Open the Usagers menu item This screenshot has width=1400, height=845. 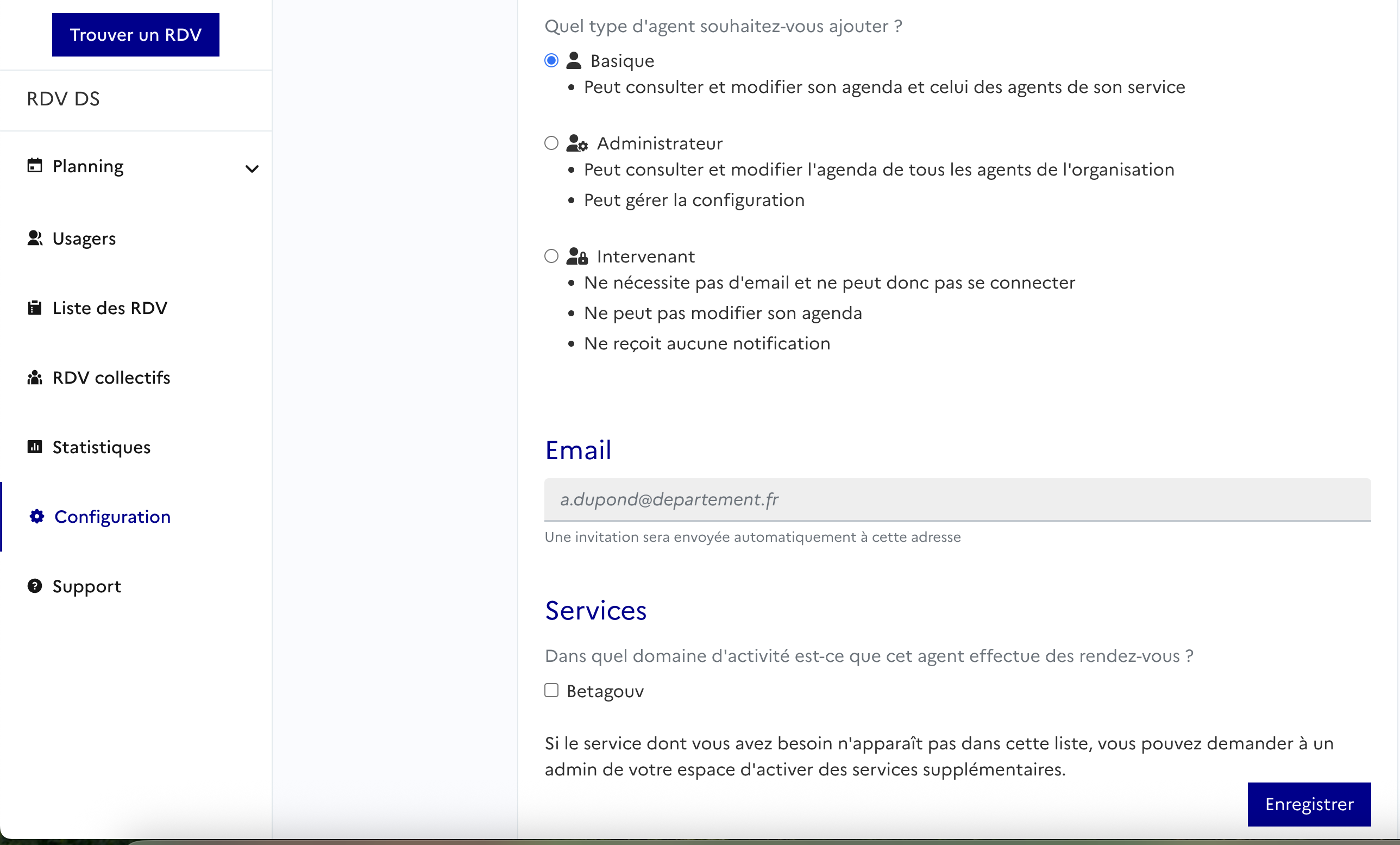pyautogui.click(x=84, y=239)
